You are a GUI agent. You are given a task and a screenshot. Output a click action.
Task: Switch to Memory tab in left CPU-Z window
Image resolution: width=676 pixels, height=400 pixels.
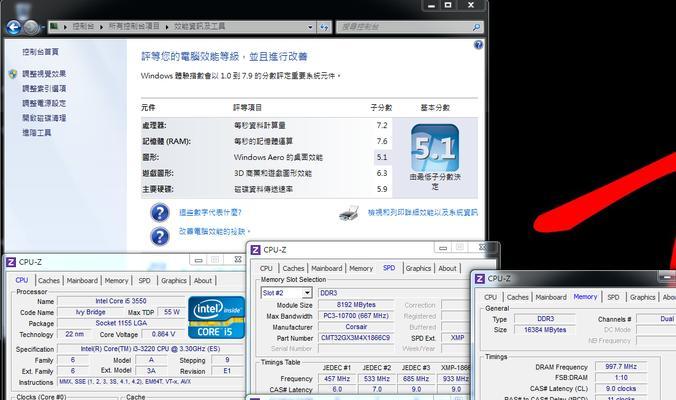116,281
